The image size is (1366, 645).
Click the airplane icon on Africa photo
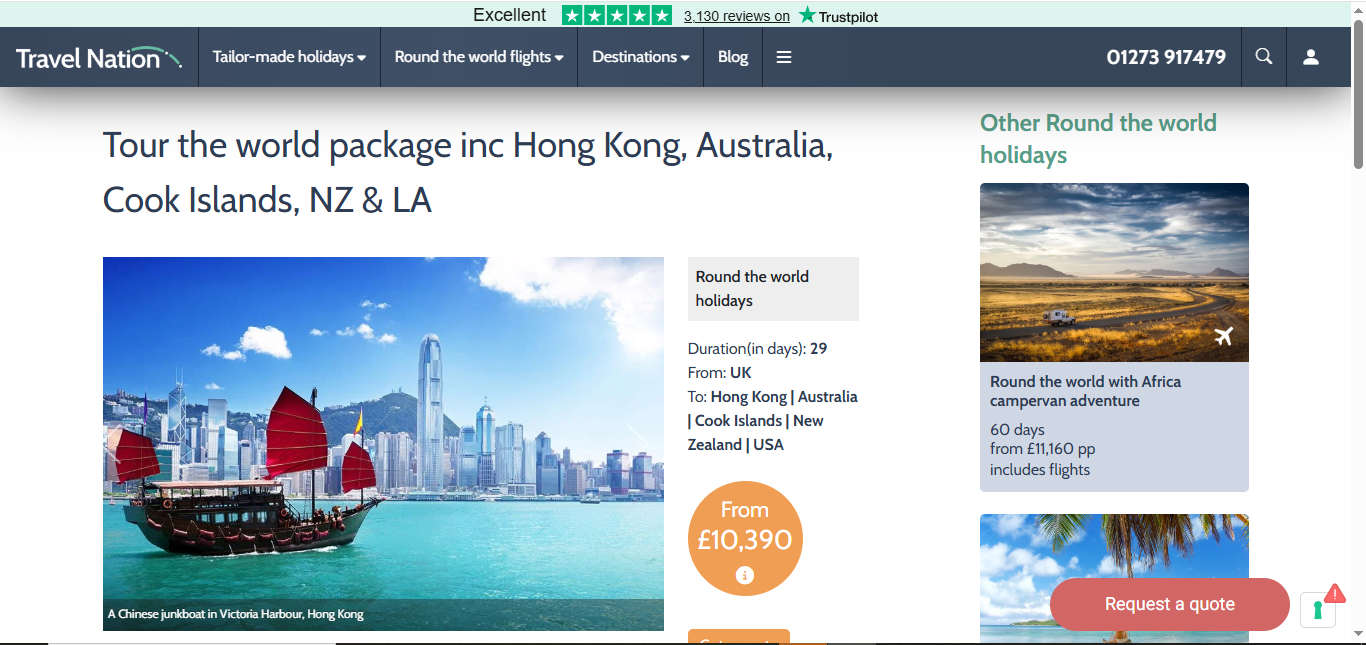(1224, 336)
